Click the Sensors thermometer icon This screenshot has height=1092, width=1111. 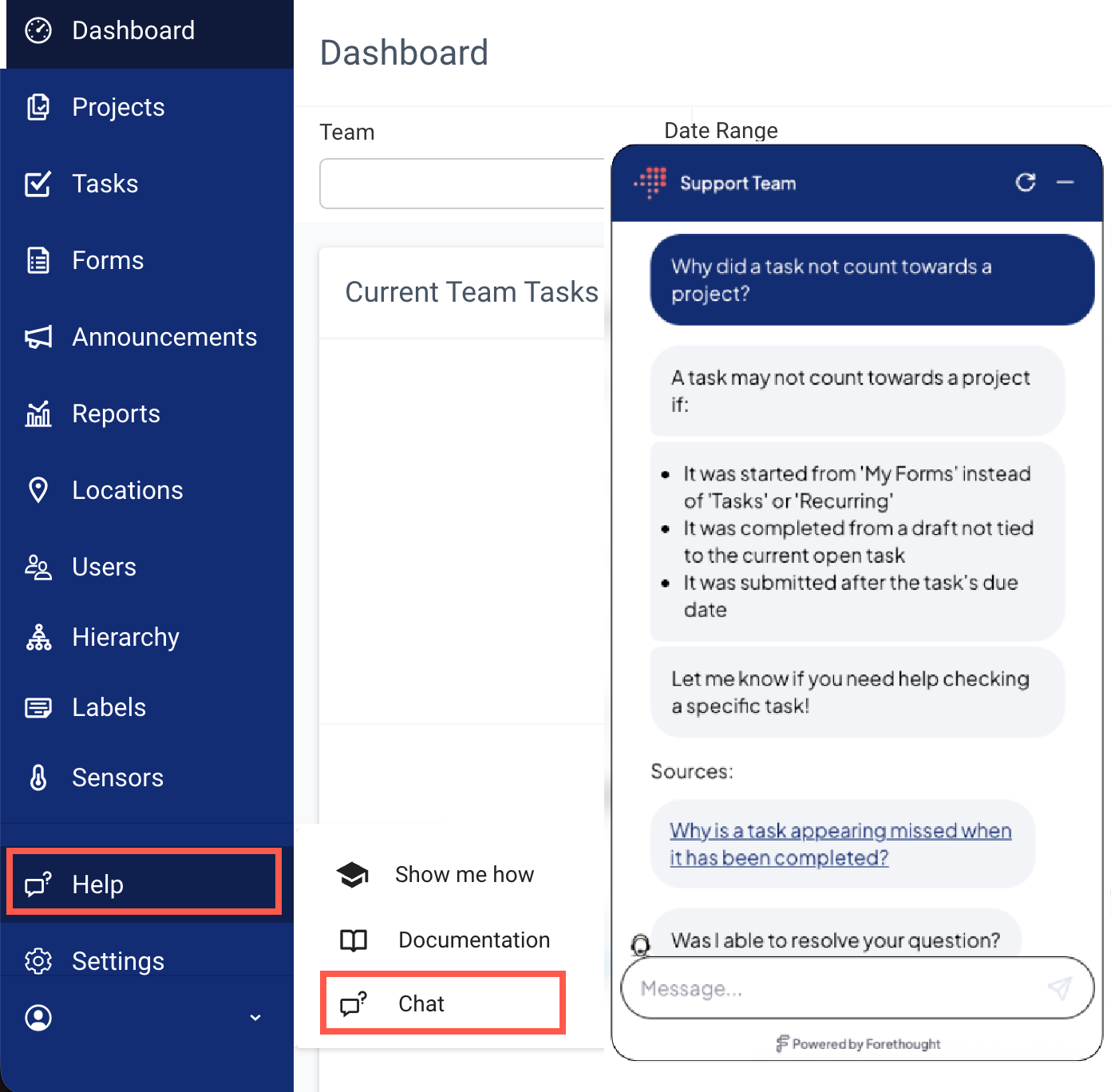click(38, 777)
